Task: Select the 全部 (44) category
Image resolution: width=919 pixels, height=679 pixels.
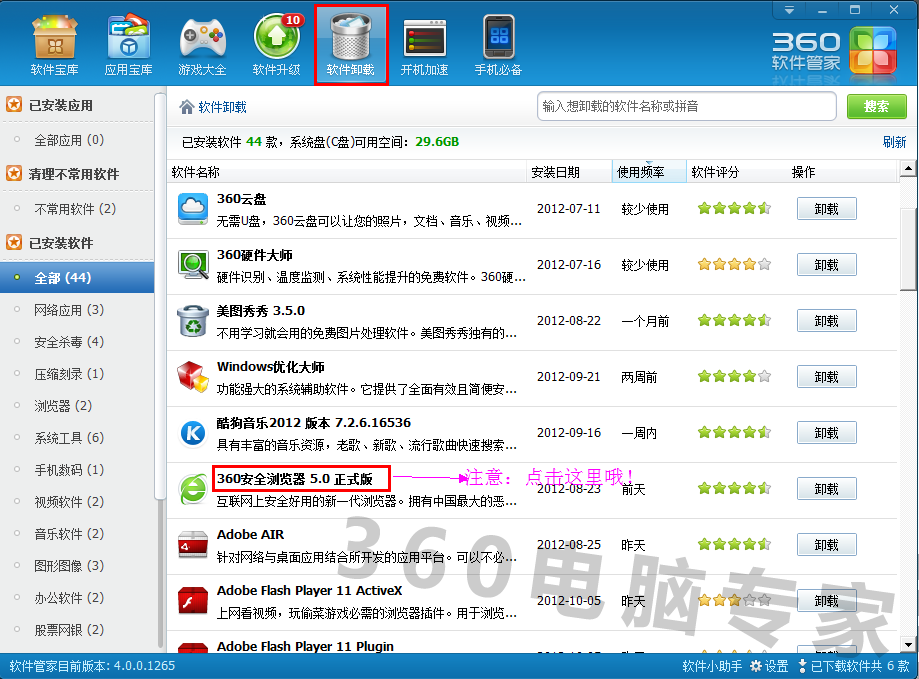Action: click(62, 278)
